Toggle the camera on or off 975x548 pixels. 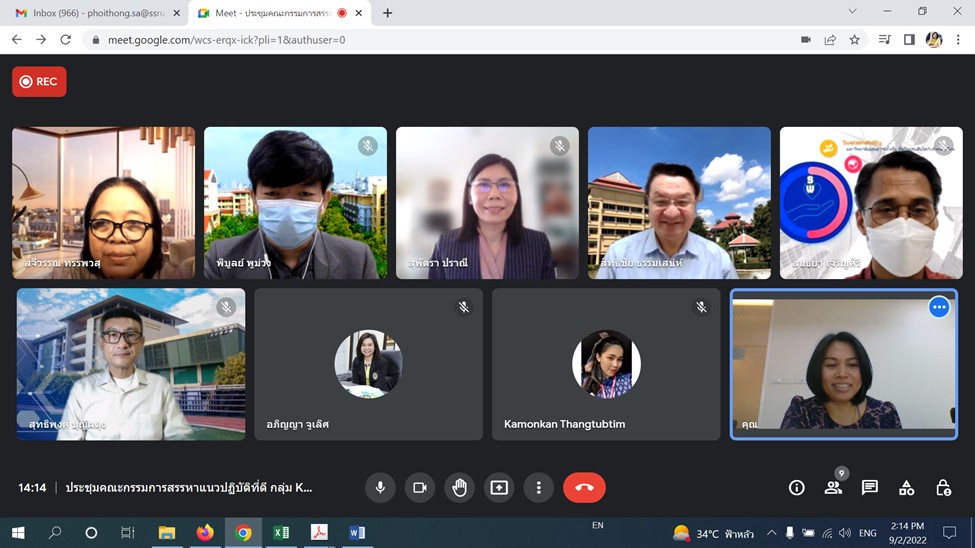pyautogui.click(x=420, y=488)
